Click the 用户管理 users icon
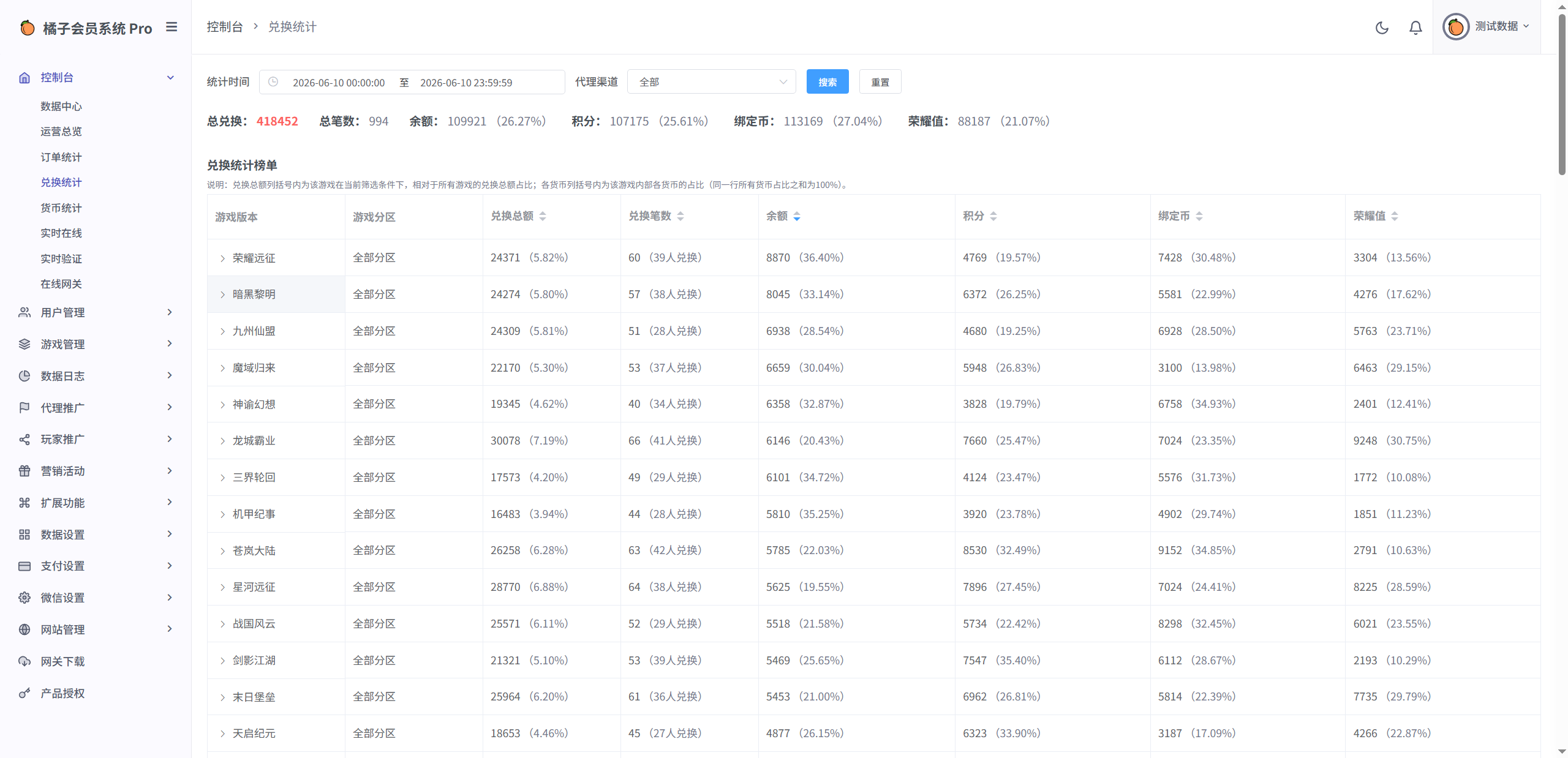Image resolution: width=1568 pixels, height=758 pixels. pyautogui.click(x=24, y=312)
